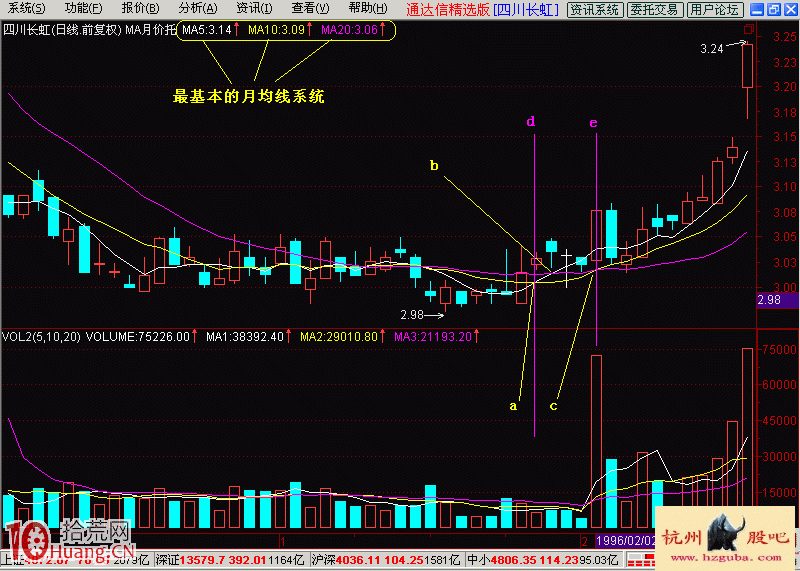This screenshot has width=800, height=571.
Task: Click the 四川长虹(日线.前复权) chart title
Action: (62, 30)
